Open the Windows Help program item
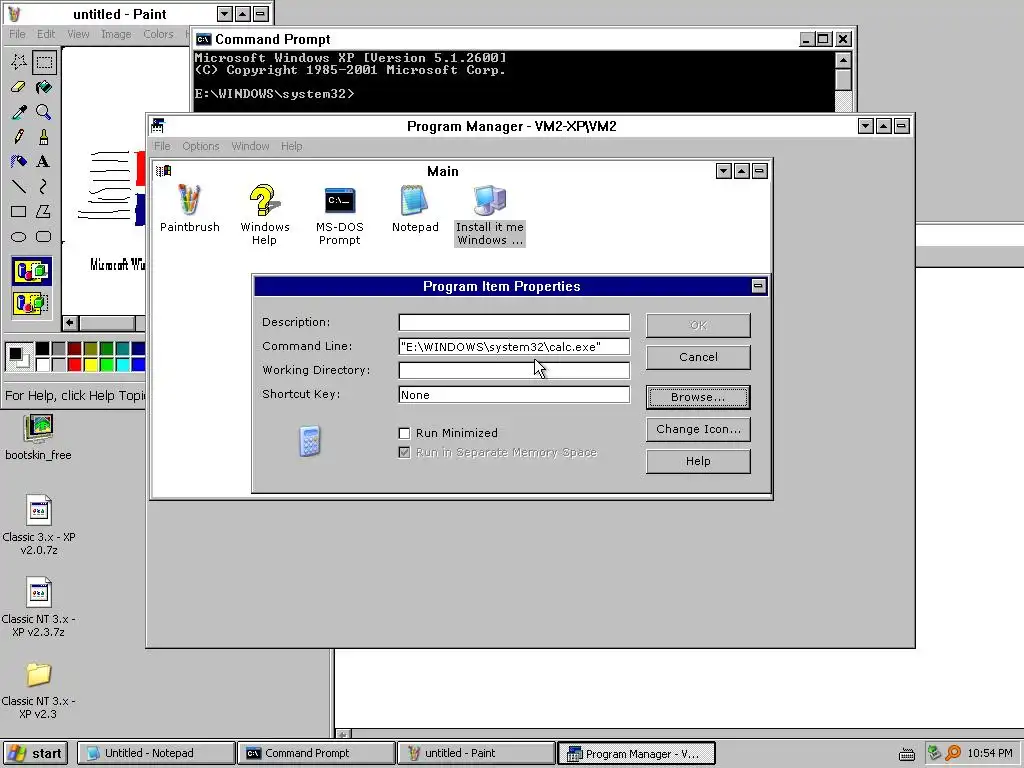The height and width of the screenshot is (768, 1024). (264, 215)
